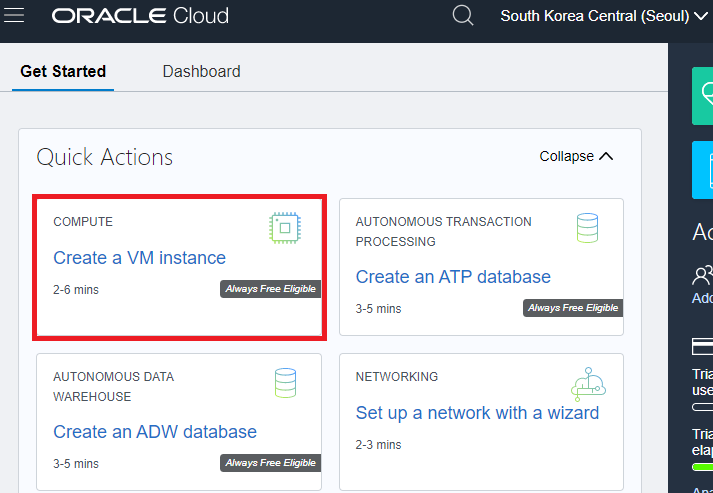The image size is (713, 493).
Task: Open the South Korea Central region dropdown
Action: click(x=604, y=16)
